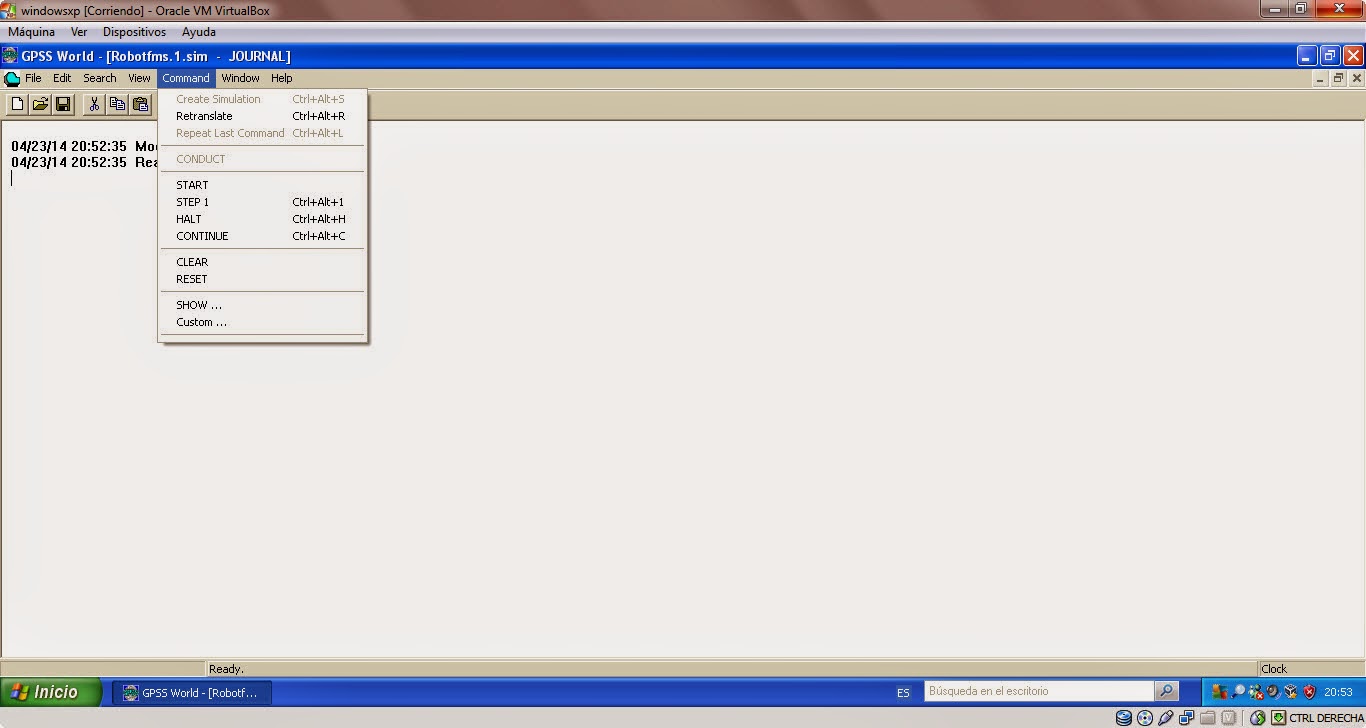Choose RESET in the Command menu

click(x=263, y=279)
